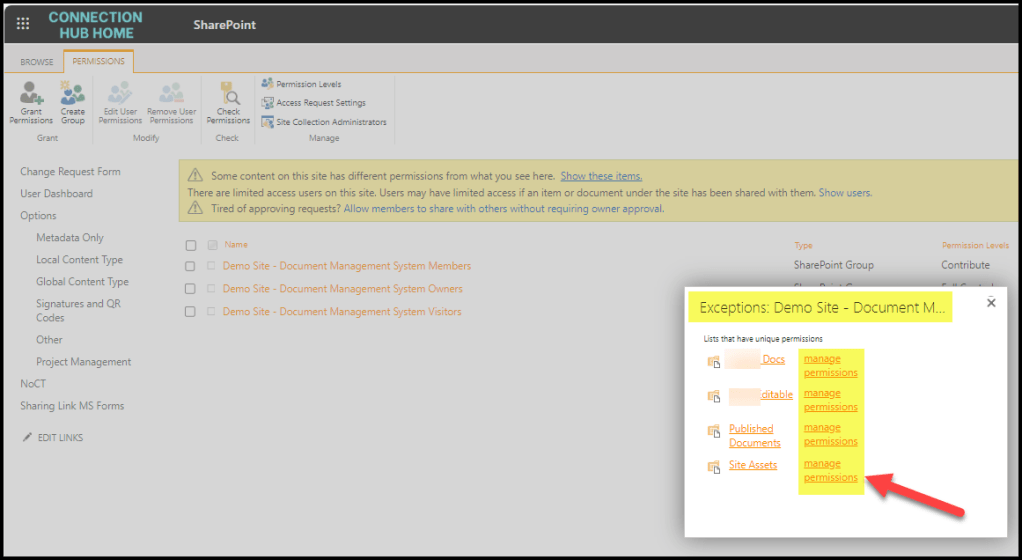
Task: Close the Exceptions dialog
Action: click(991, 302)
